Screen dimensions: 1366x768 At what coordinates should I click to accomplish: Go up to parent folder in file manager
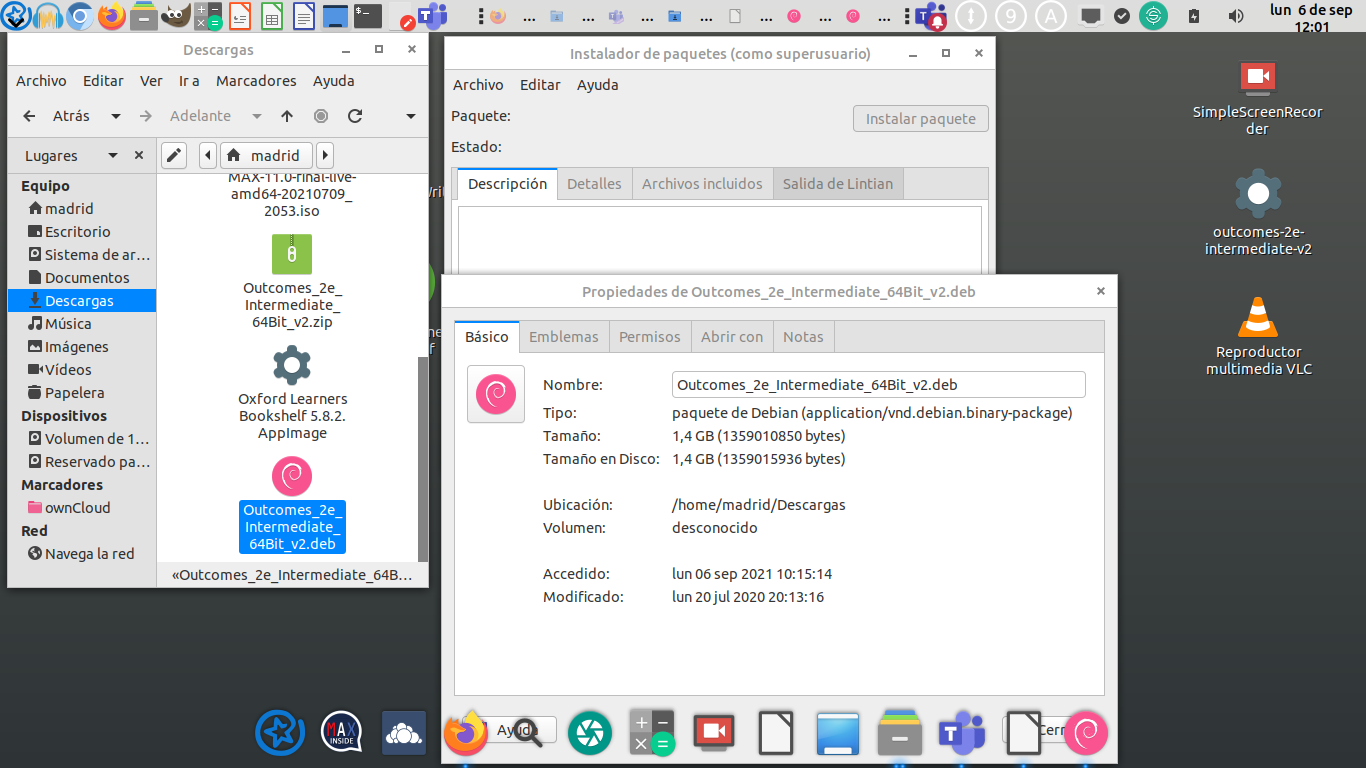(x=287, y=116)
